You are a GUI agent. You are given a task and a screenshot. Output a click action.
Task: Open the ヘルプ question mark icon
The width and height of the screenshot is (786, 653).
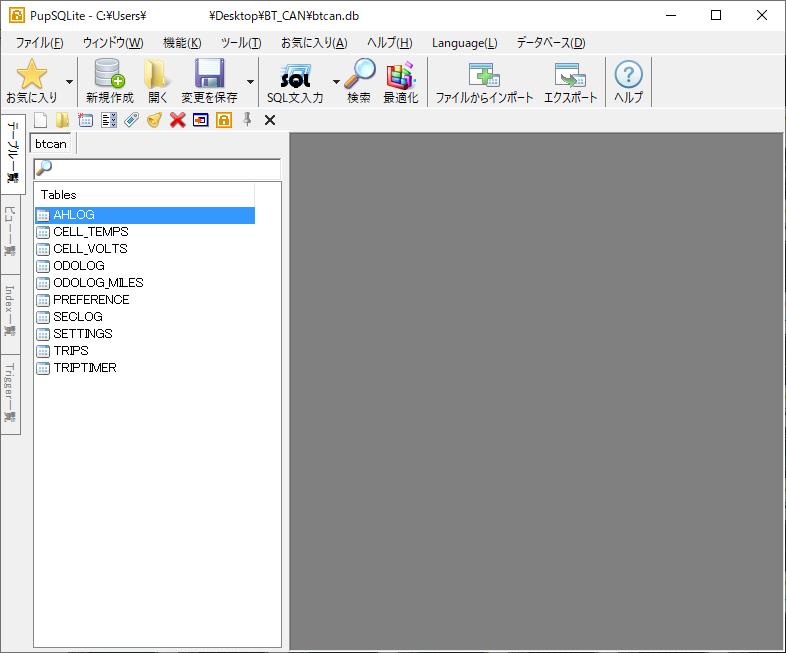[x=629, y=75]
